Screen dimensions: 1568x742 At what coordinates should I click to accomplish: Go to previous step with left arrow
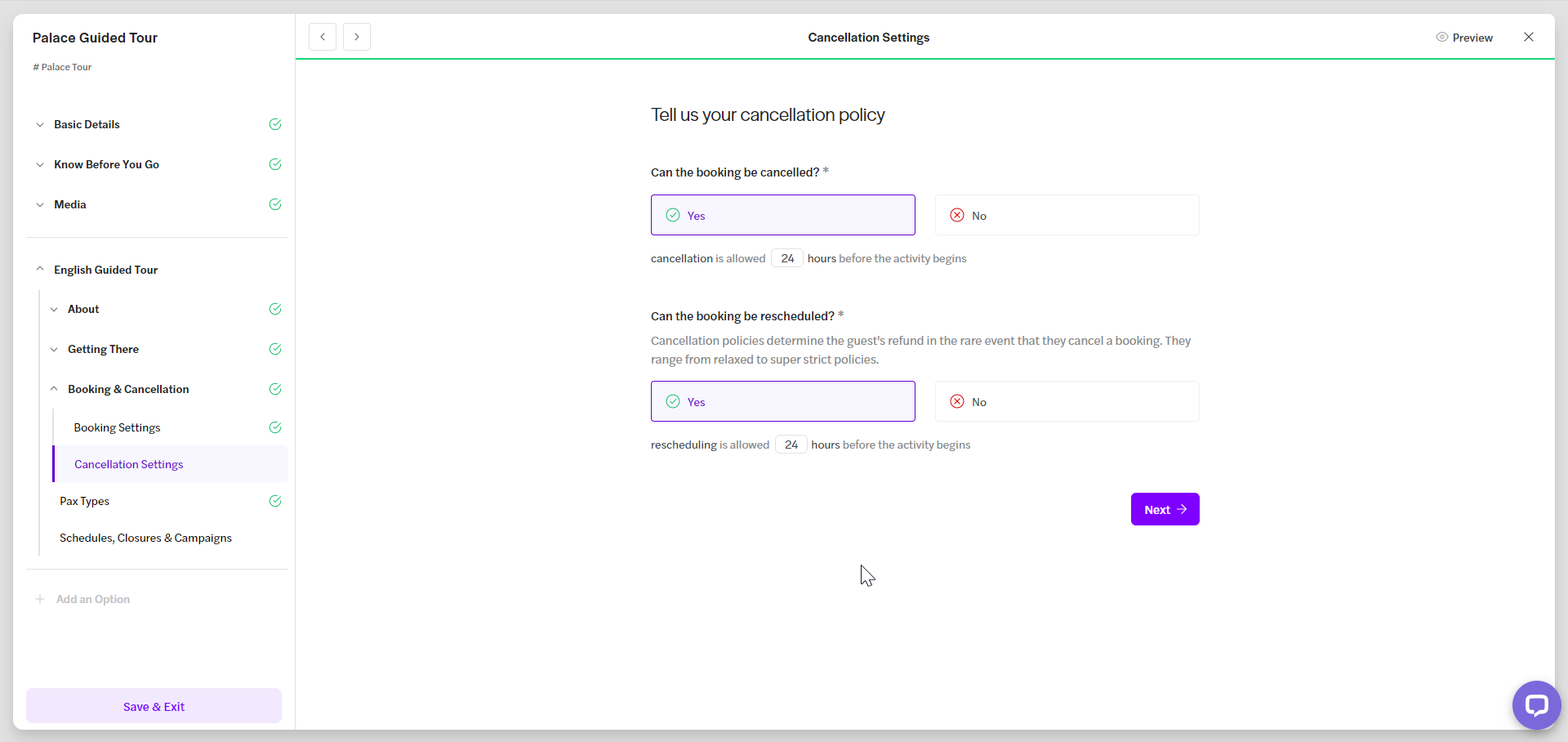[323, 37]
